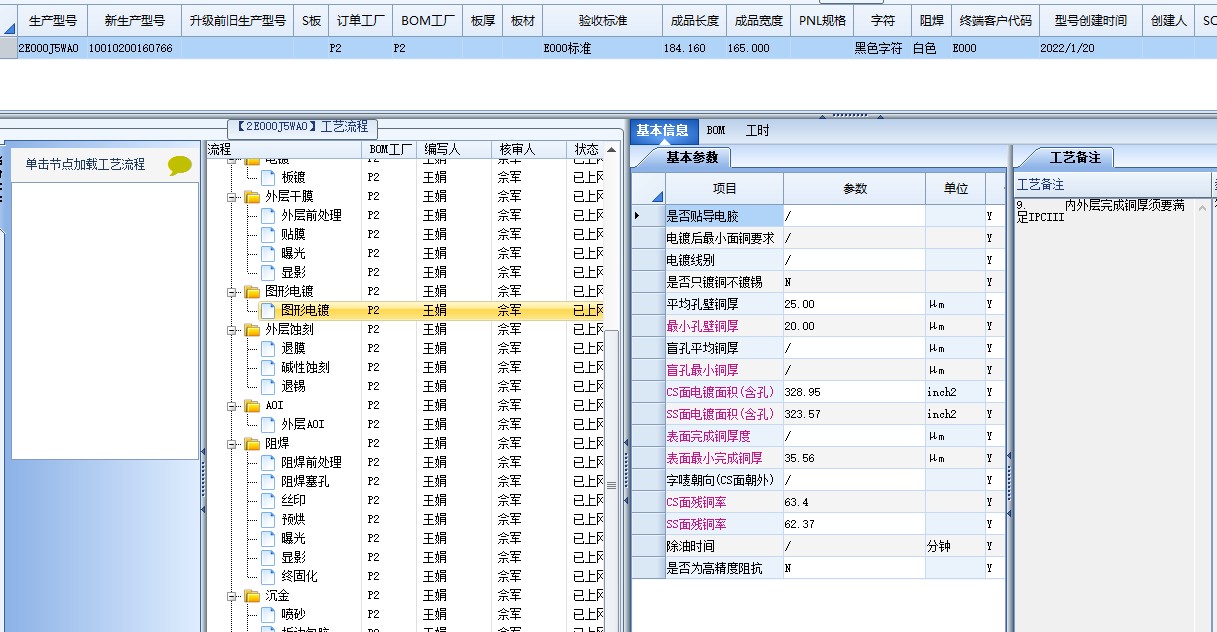The height and width of the screenshot is (632, 1217).
Task: Click the folder icon beside AOI
Action: (251, 406)
